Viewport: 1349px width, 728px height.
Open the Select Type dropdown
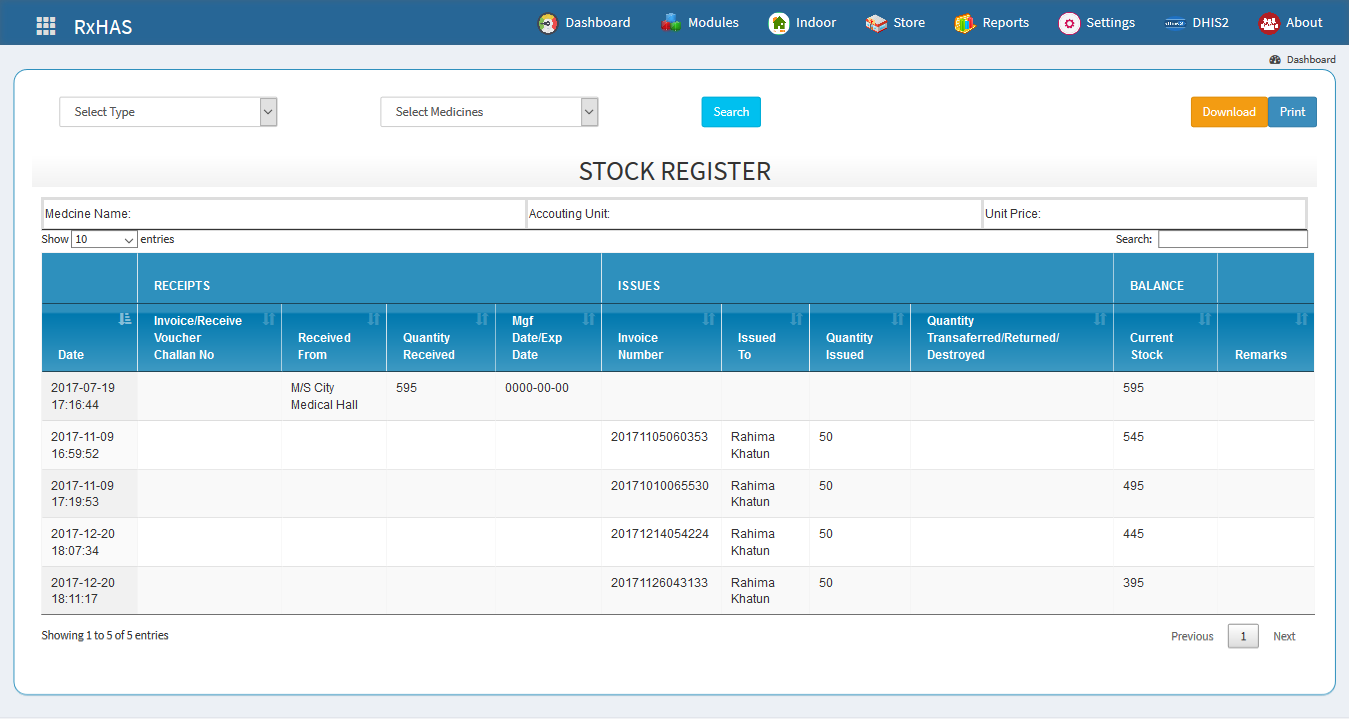[168, 112]
